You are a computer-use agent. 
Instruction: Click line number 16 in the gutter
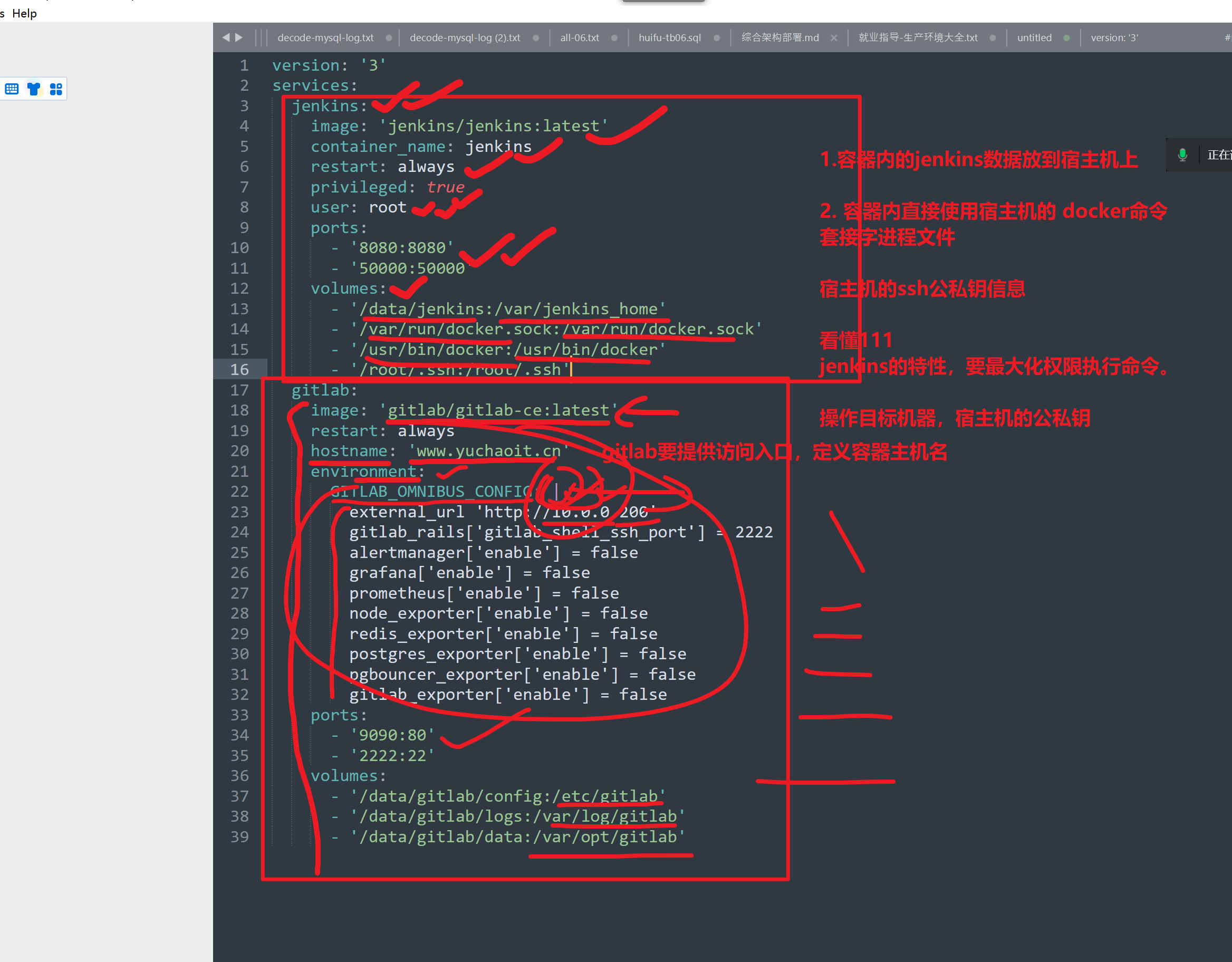pyautogui.click(x=239, y=370)
